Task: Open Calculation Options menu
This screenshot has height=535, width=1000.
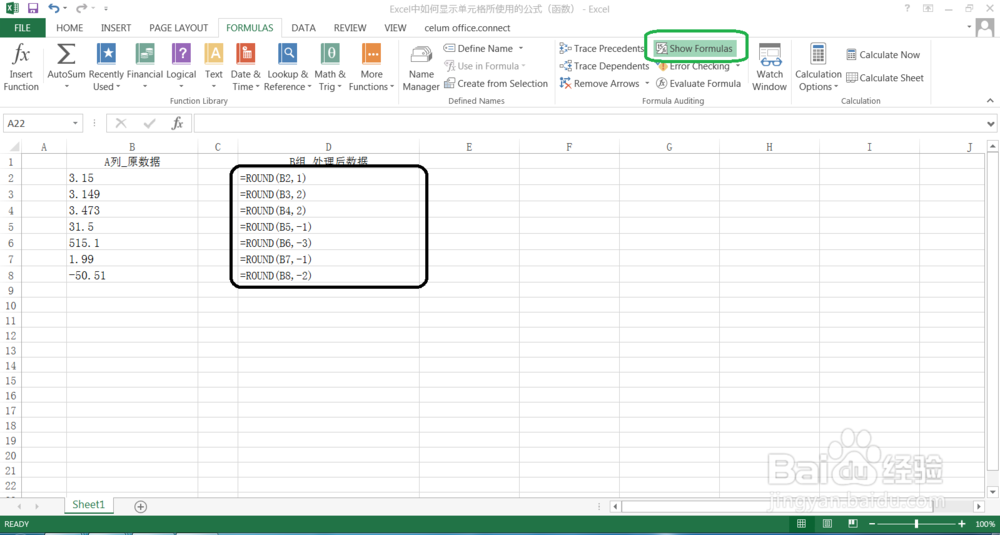Action: (818, 68)
